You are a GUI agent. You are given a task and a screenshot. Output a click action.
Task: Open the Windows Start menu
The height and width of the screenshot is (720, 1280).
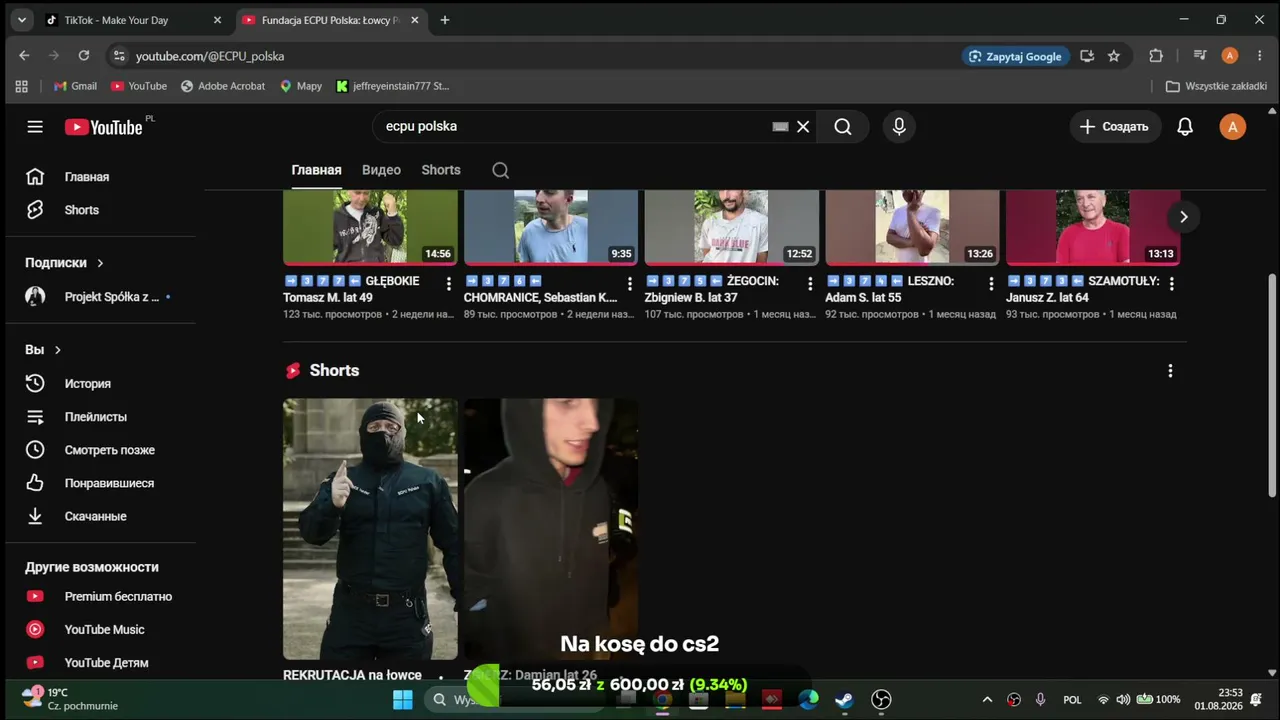[x=403, y=699]
